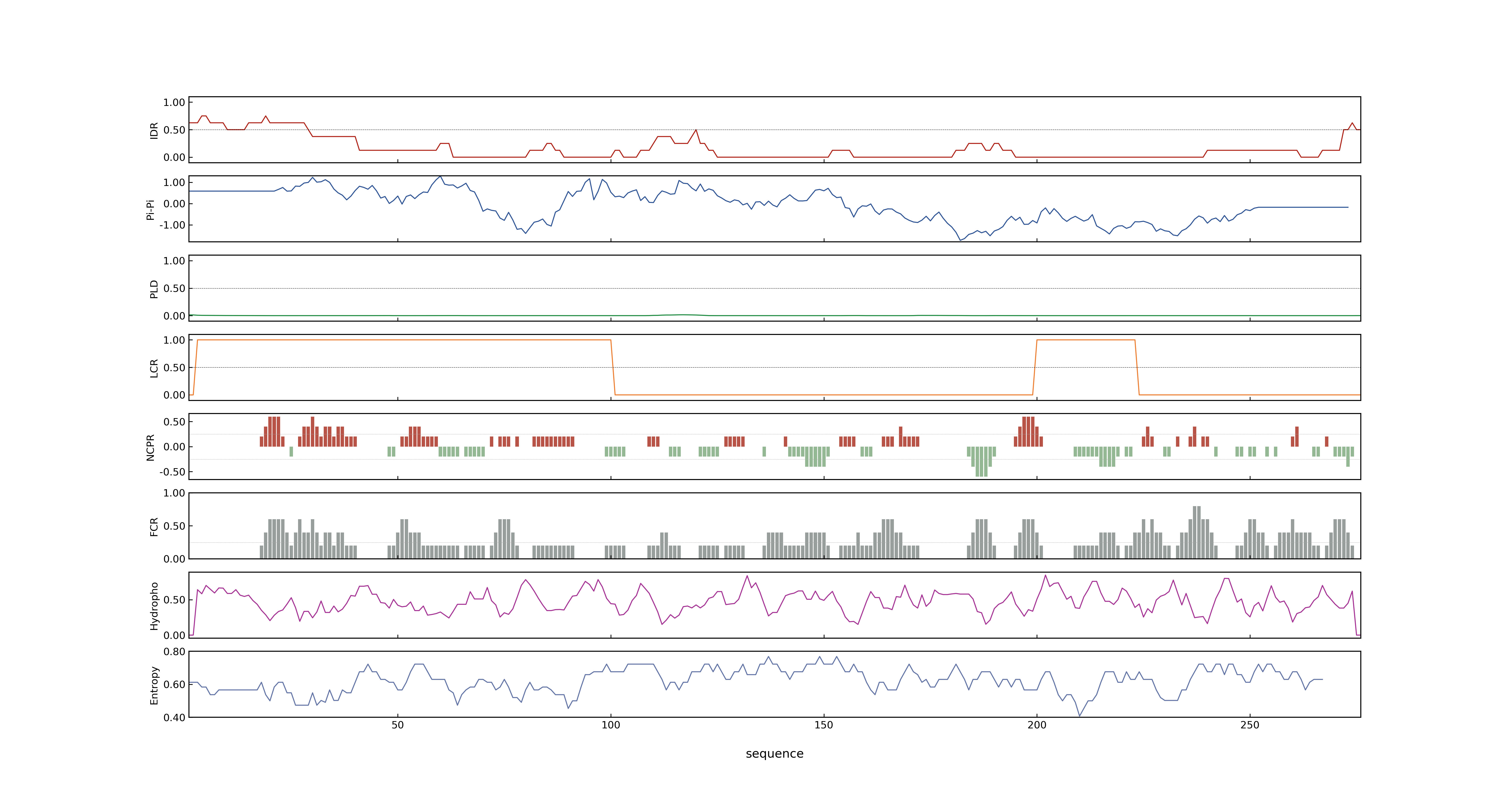Screen dimensions: 1512x806
Task: Click the x-axis tick label 200
Action: pos(1037,725)
